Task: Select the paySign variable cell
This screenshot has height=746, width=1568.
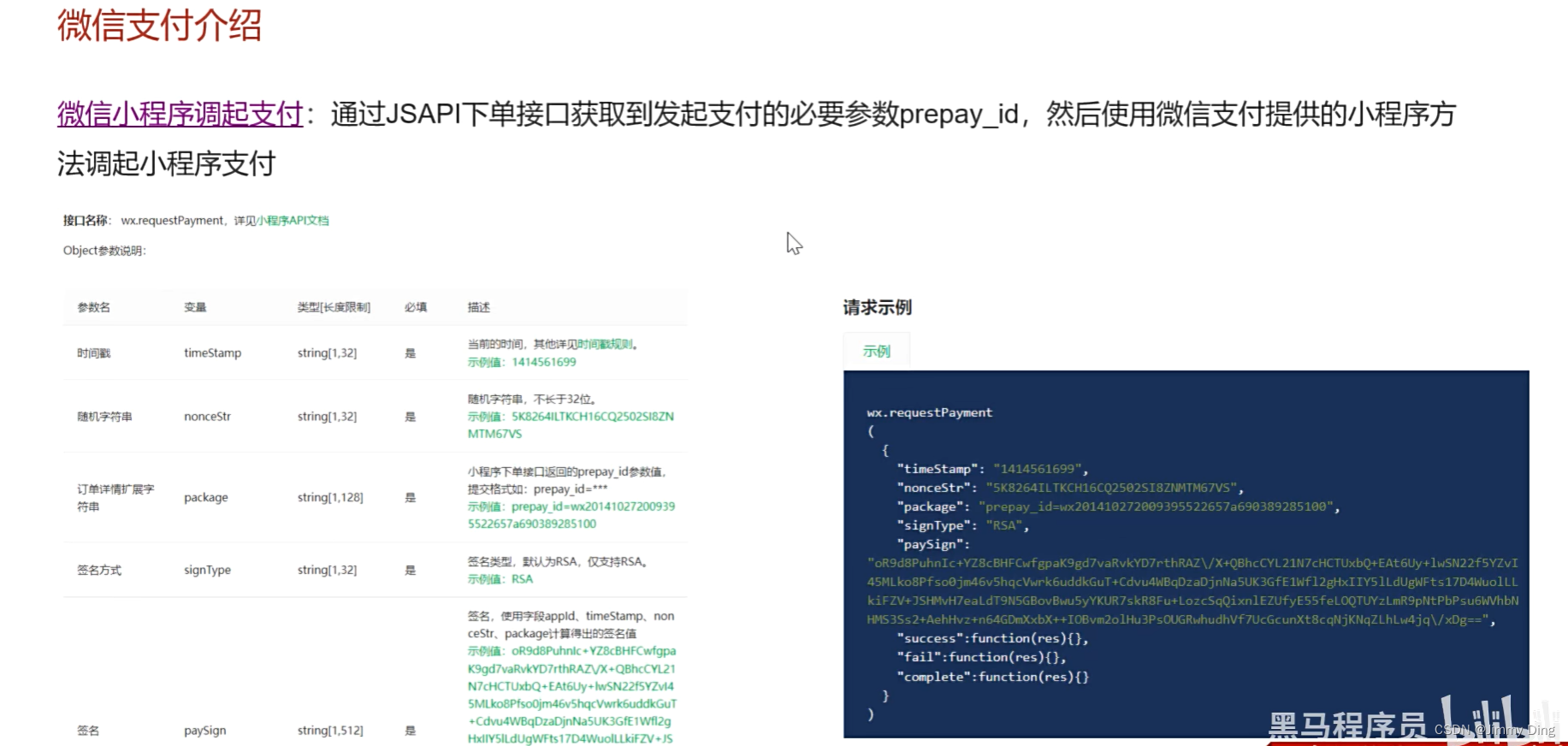Action: 205,731
